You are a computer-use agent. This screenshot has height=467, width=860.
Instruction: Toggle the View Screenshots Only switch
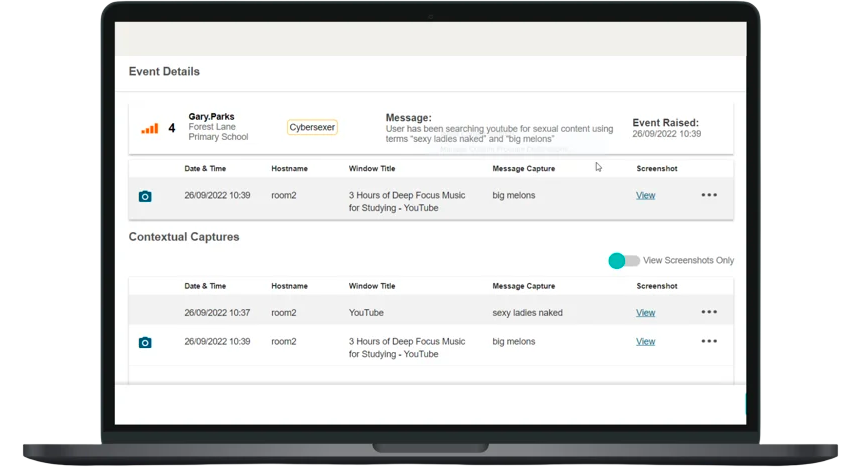coord(624,261)
